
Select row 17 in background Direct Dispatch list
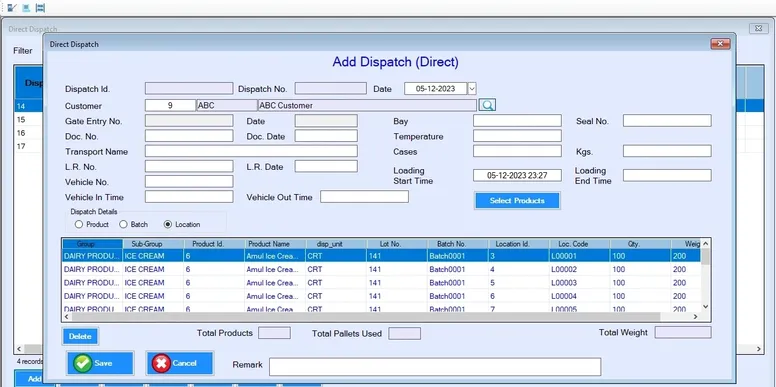[x=29, y=146]
